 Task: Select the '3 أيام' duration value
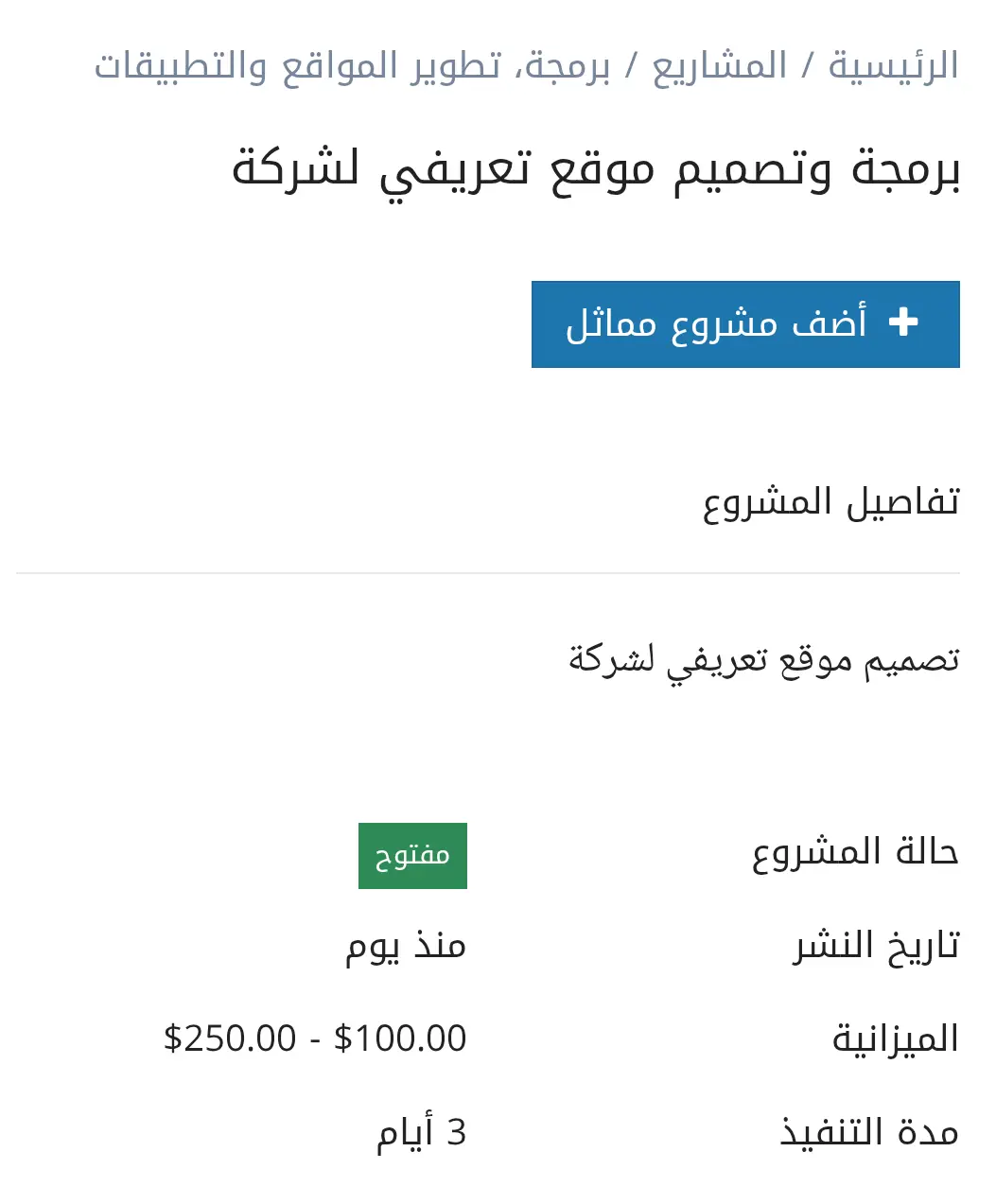click(x=422, y=1132)
